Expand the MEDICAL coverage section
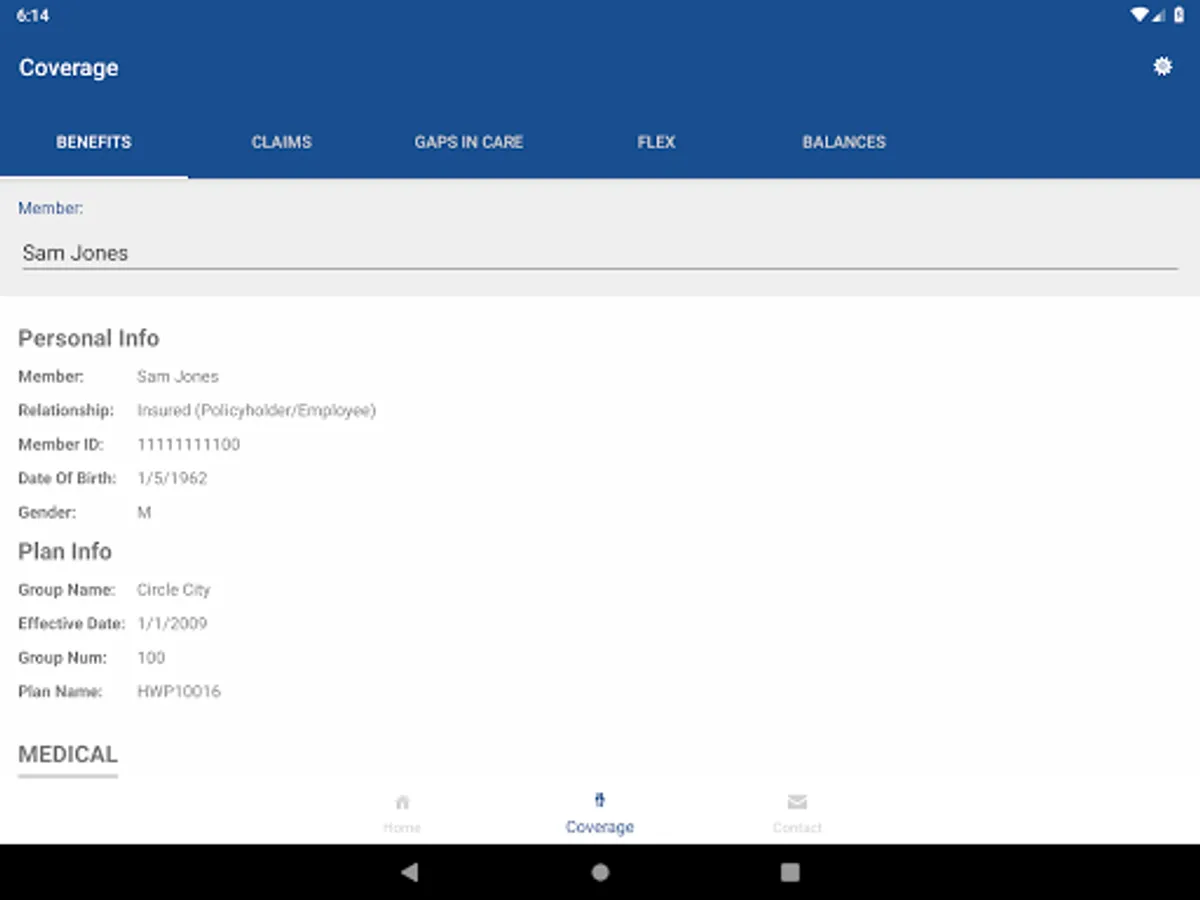1200x900 pixels. pyautogui.click(x=67, y=754)
